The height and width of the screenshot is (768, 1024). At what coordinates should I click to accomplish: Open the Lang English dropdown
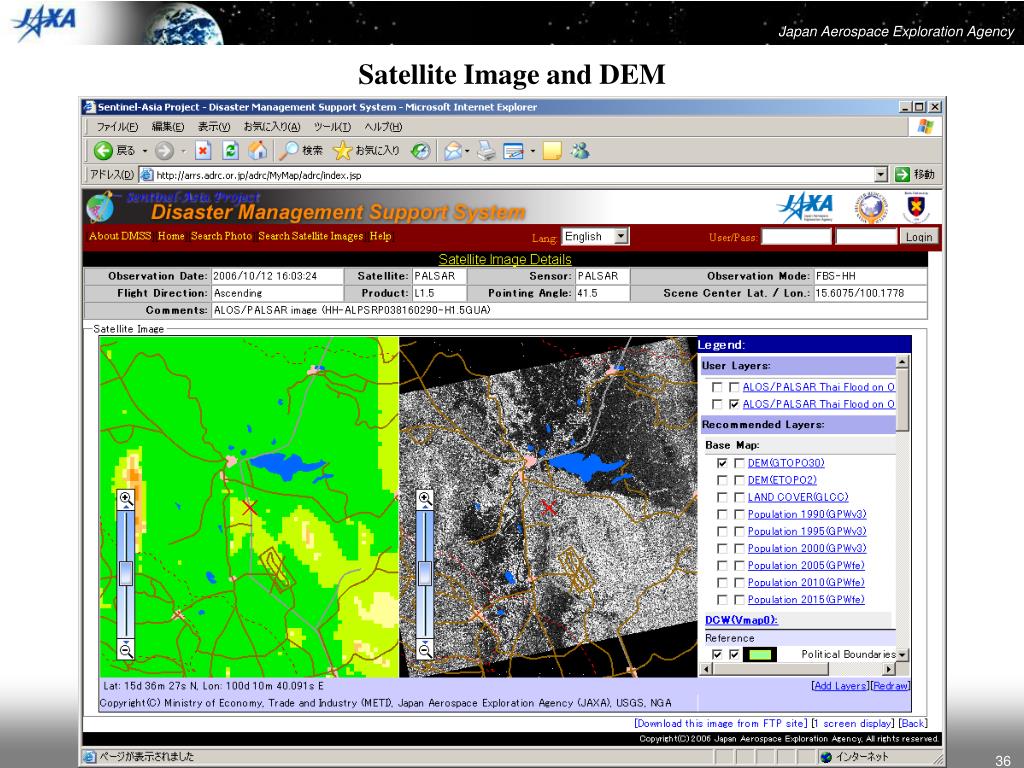point(595,236)
